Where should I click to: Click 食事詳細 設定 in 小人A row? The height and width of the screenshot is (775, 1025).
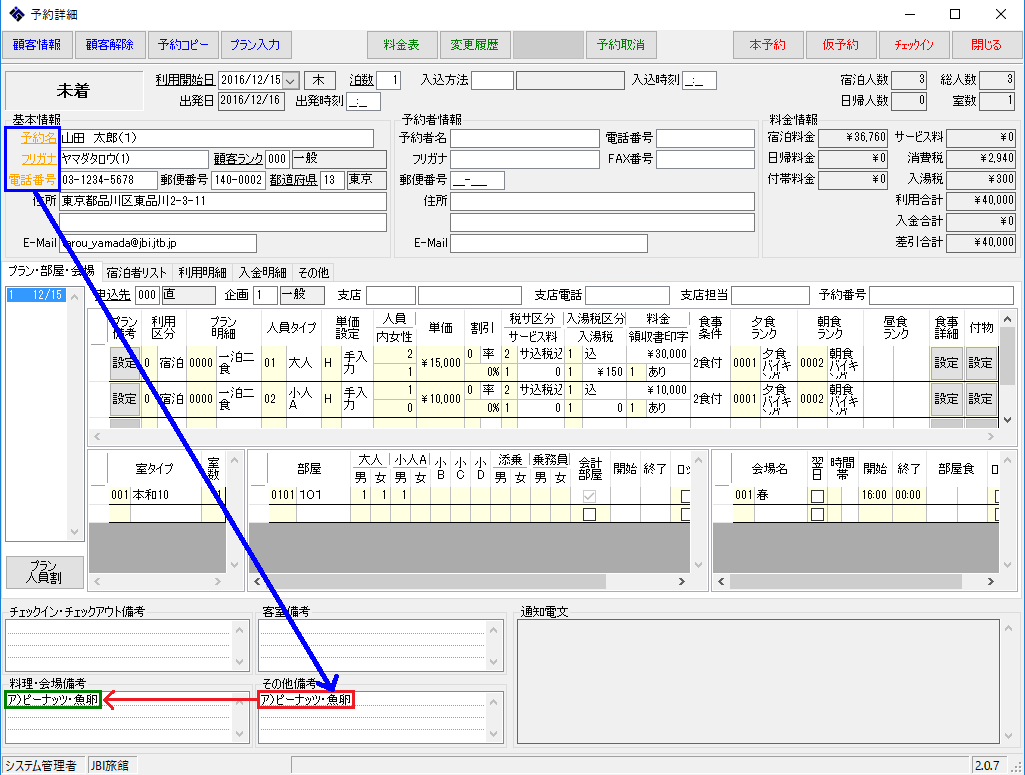(x=946, y=399)
